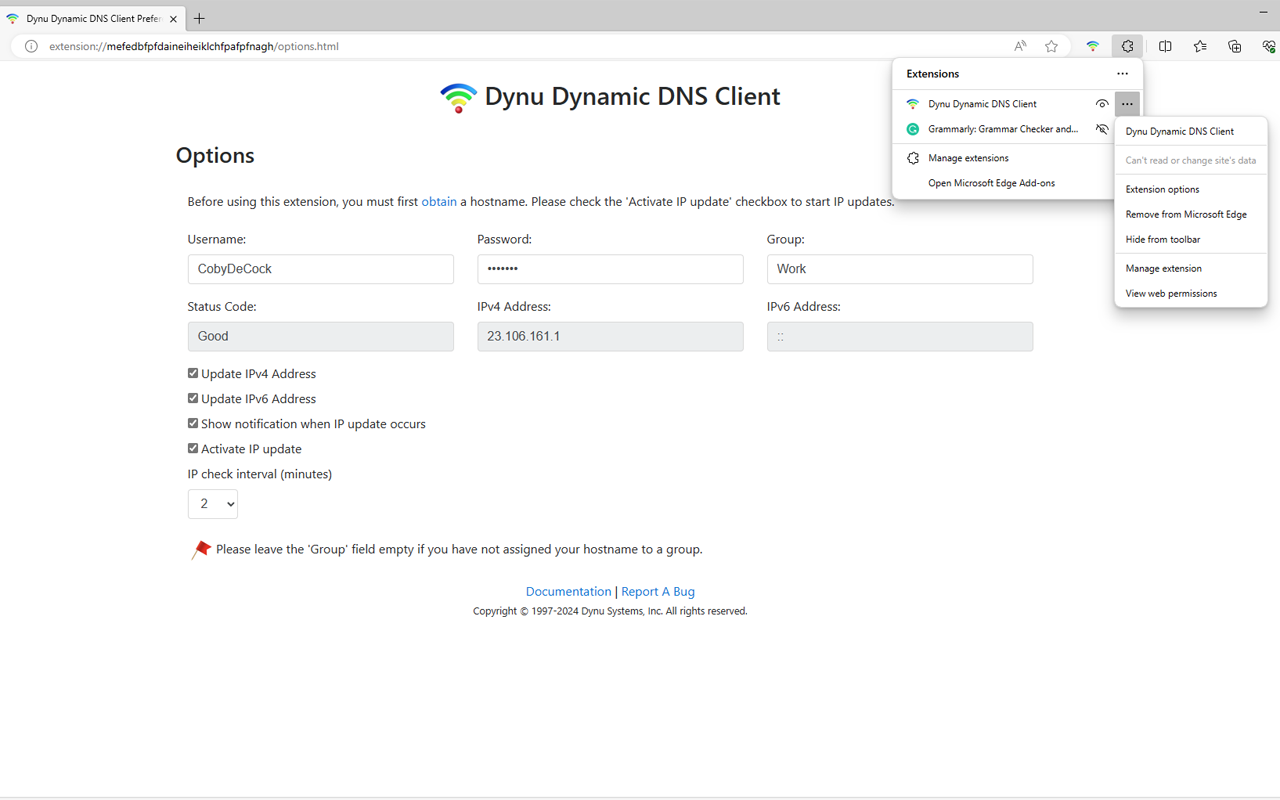Viewport: 1280px width, 800px height.
Task: Click the more actions dots for Dynu Dynamic DNS Client
Action: pos(1127,104)
